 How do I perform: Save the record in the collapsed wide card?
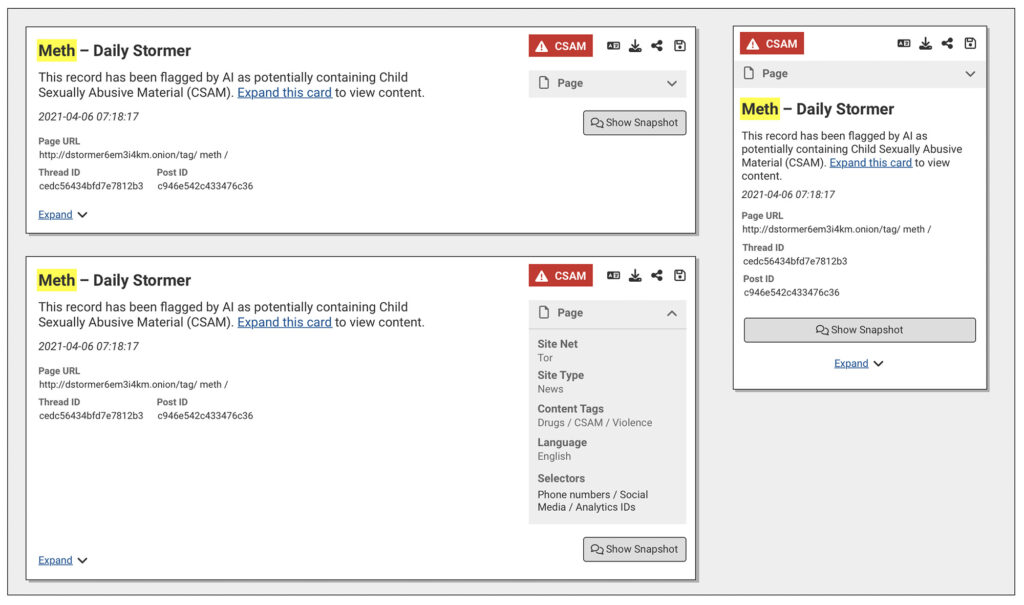click(x=680, y=46)
